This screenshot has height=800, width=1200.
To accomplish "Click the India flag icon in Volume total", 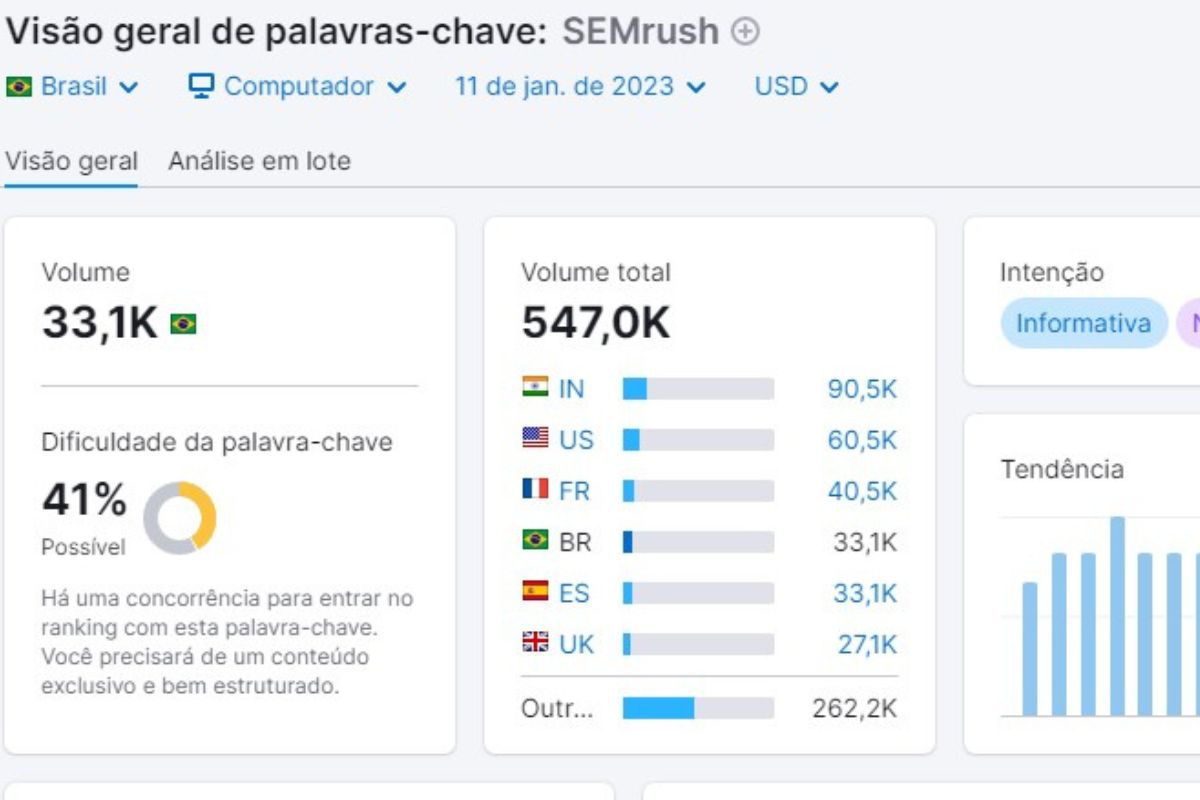I will click(x=536, y=389).
